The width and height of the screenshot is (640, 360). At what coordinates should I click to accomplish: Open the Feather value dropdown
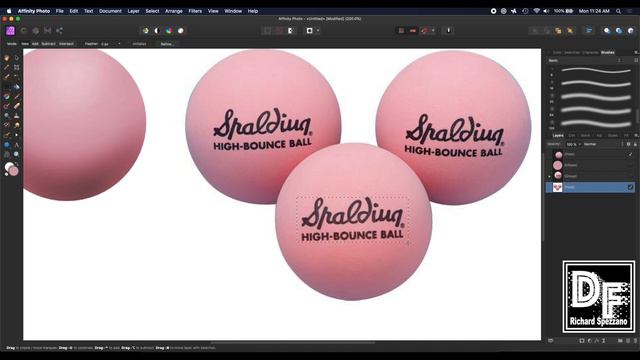pos(119,44)
